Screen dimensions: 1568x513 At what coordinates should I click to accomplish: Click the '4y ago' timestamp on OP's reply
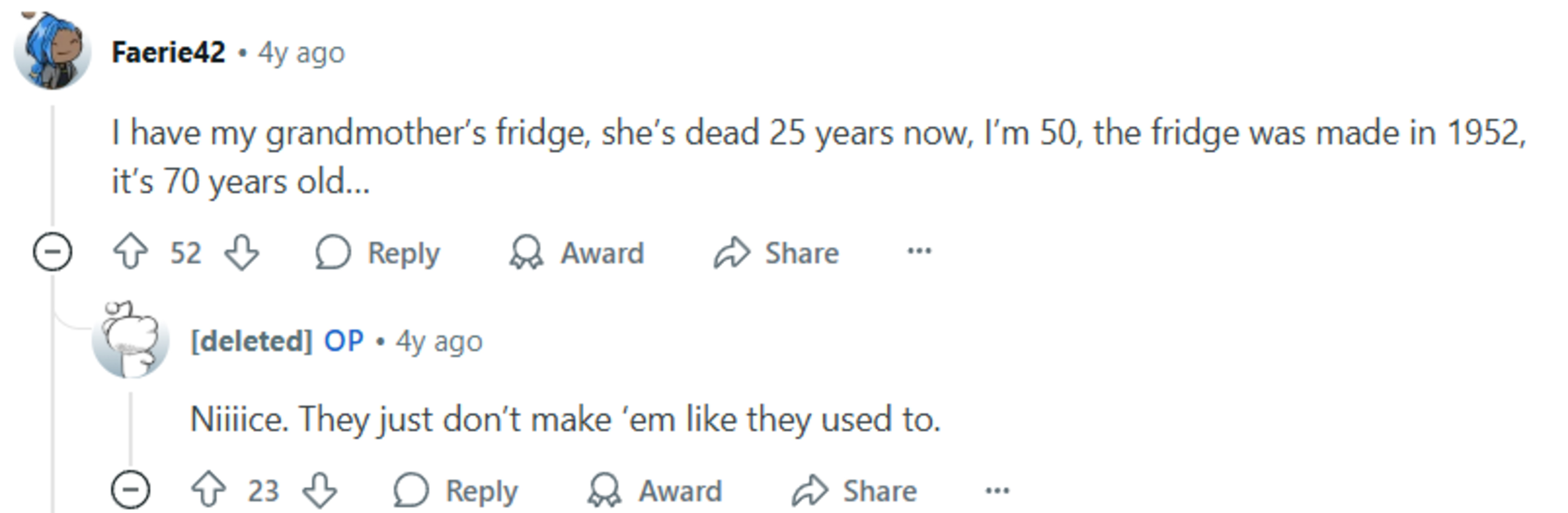[439, 341]
